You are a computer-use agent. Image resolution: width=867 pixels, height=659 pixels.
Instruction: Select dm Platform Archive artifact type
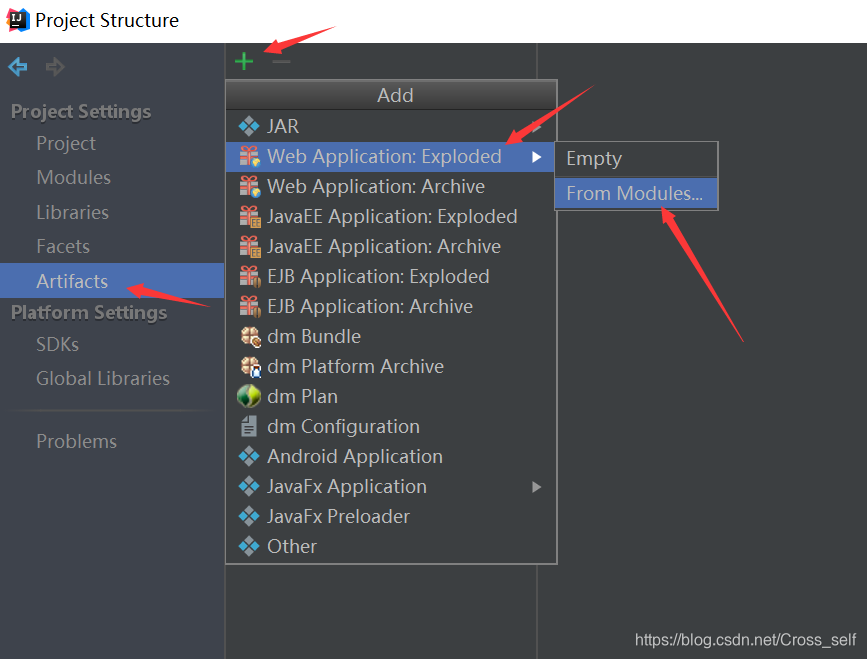390,367
